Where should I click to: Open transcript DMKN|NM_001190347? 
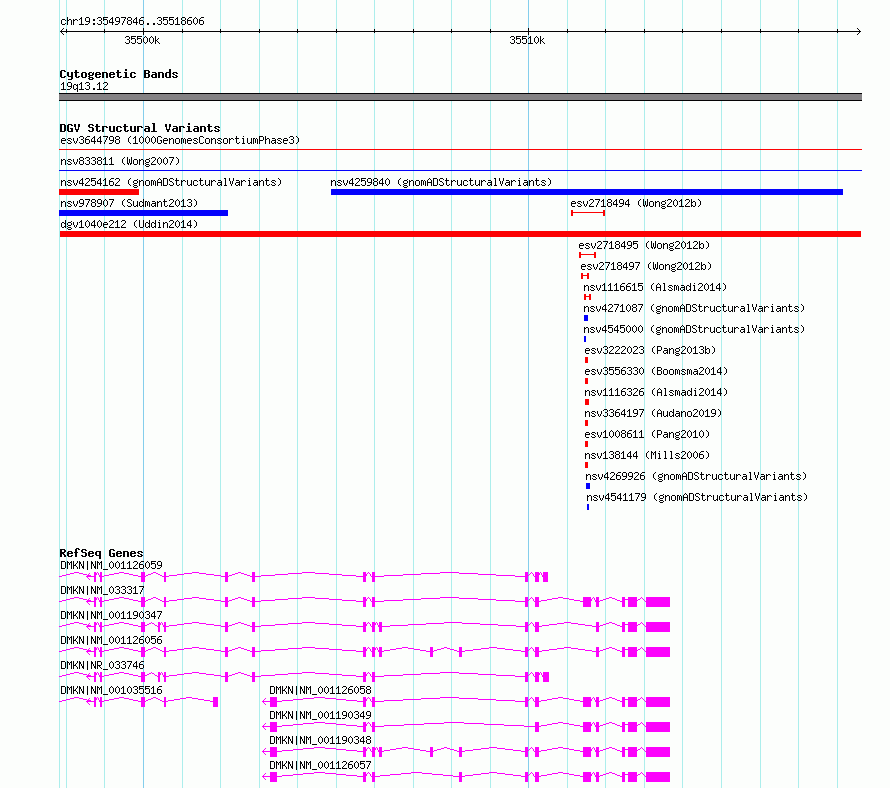(x=111, y=615)
